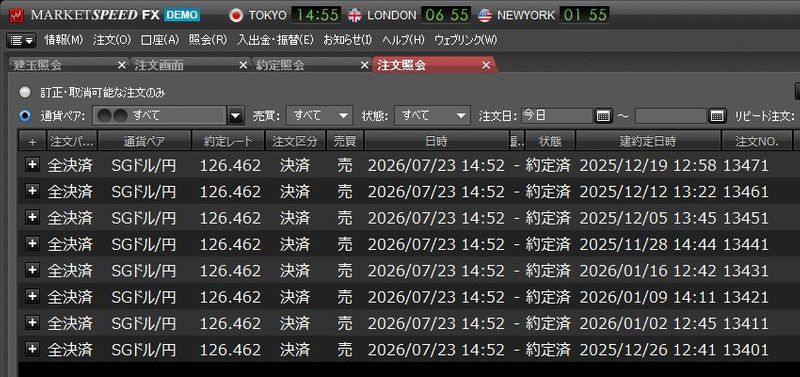800x377 pixels.
Task: Expand order row 13421
Action: [x=32, y=296]
